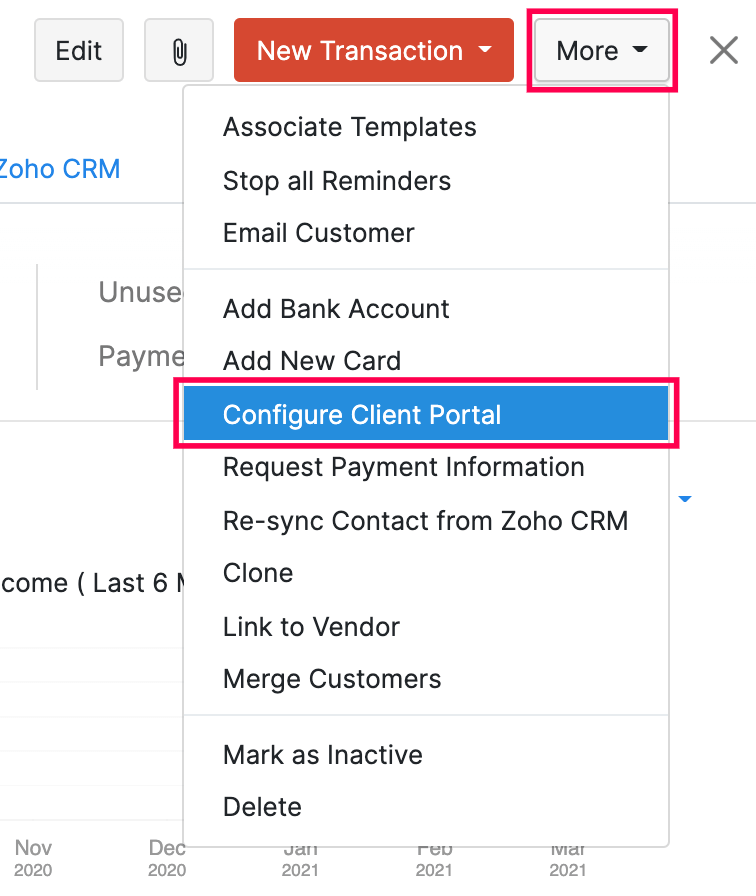Open the Zoho CRM link
Viewport: 756px width, 896px height.
(x=60, y=169)
